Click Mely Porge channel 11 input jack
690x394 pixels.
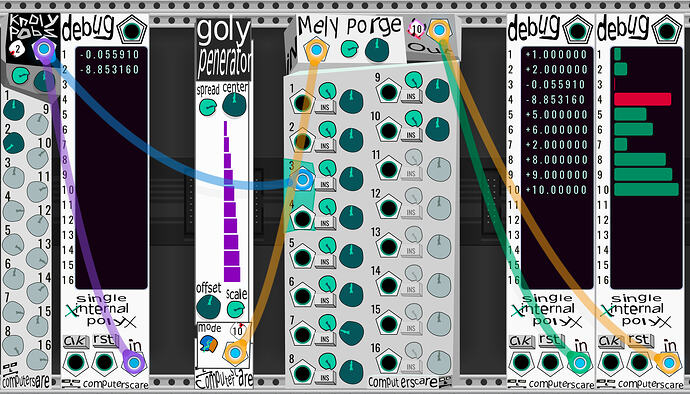(389, 169)
